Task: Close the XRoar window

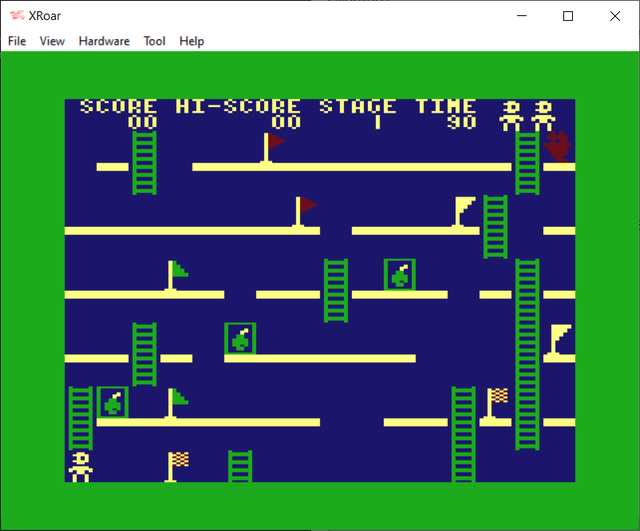Action: click(x=615, y=16)
